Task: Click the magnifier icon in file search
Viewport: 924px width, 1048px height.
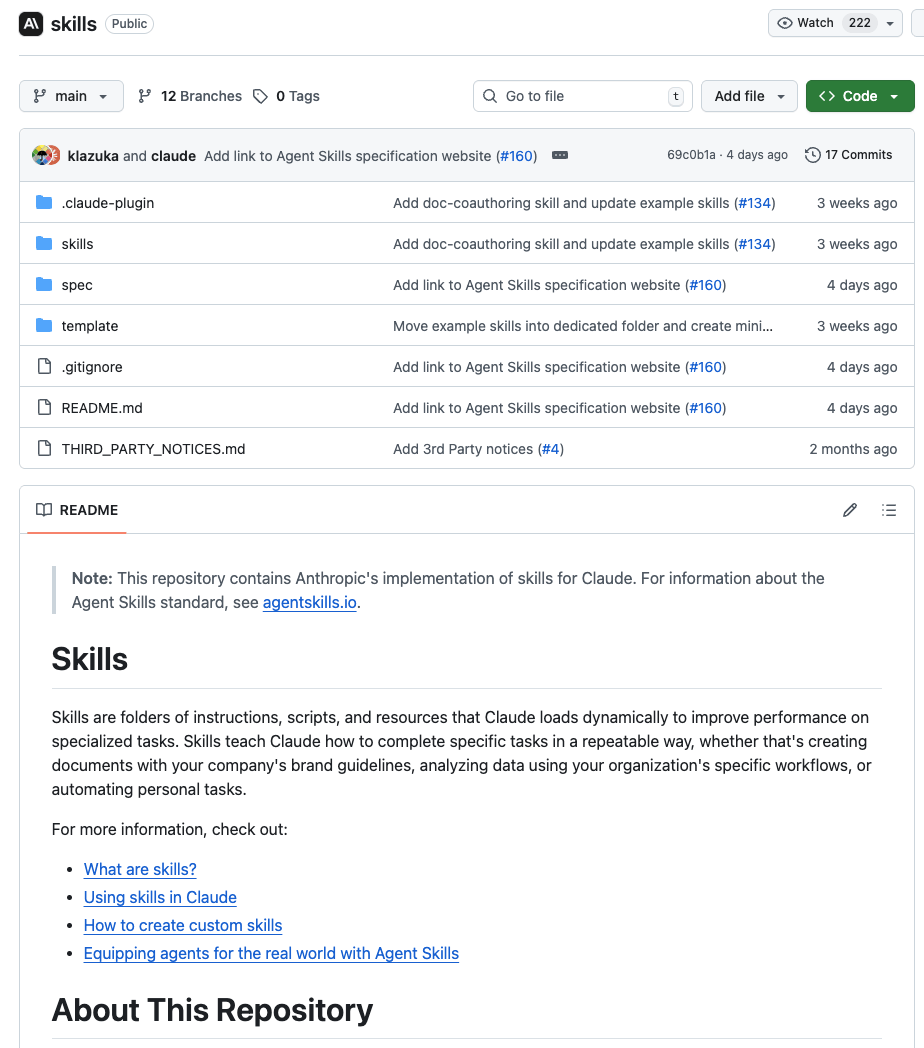Action: point(490,96)
